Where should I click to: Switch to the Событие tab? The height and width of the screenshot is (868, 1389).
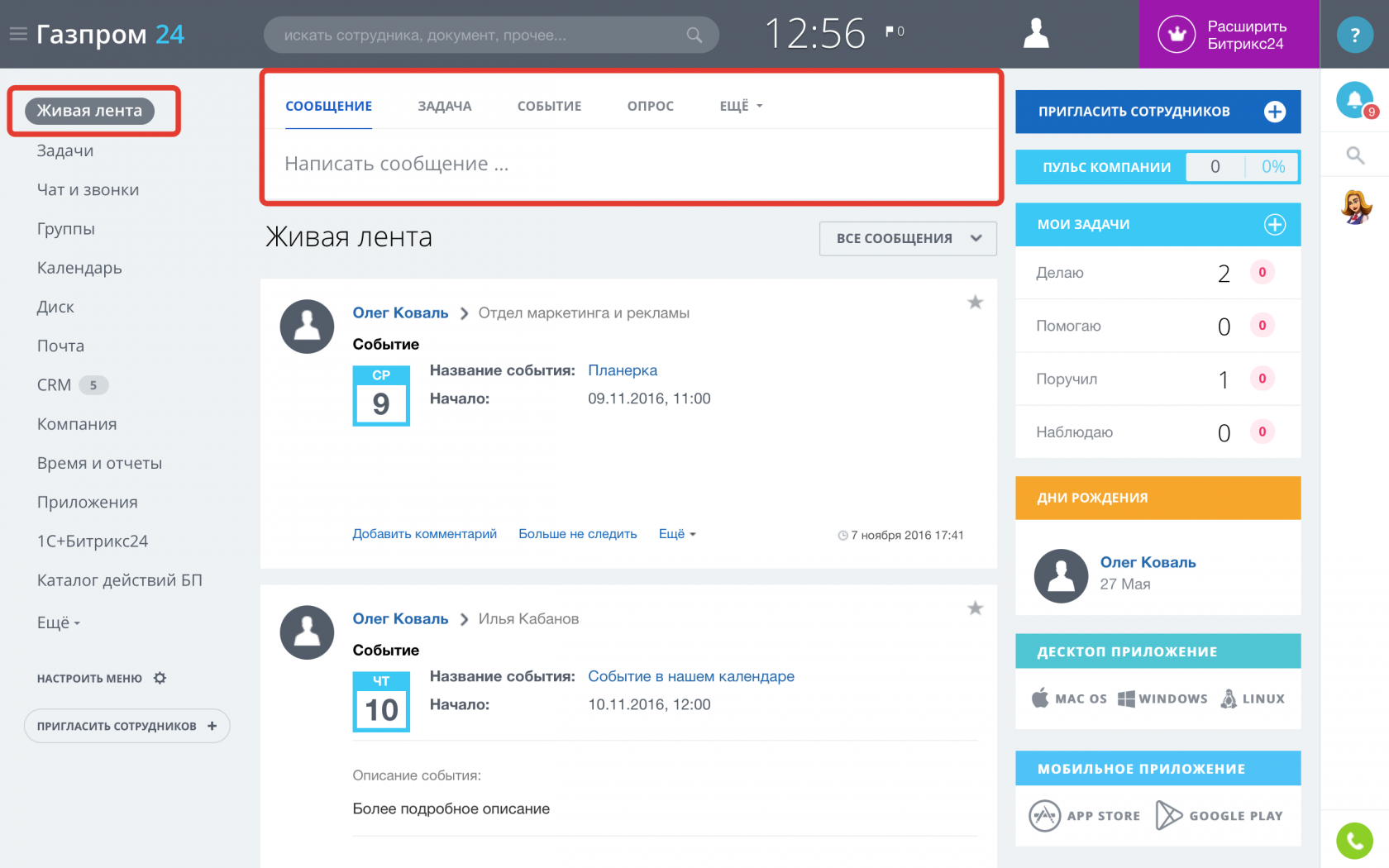(549, 106)
